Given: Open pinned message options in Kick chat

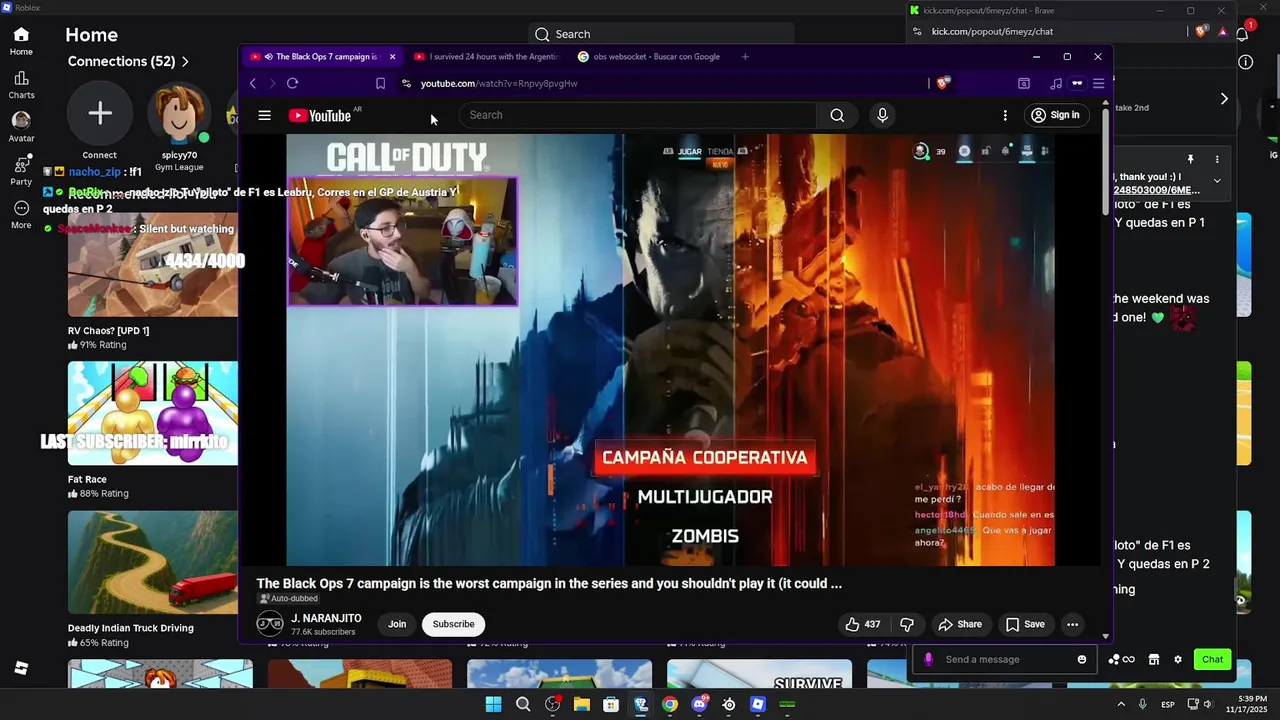Looking at the screenshot, I should click(1217, 159).
